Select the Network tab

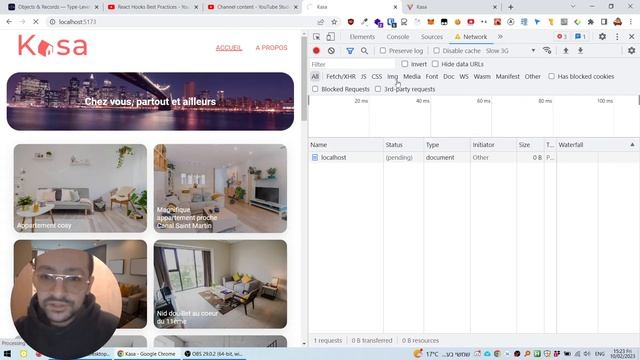[x=471, y=37]
